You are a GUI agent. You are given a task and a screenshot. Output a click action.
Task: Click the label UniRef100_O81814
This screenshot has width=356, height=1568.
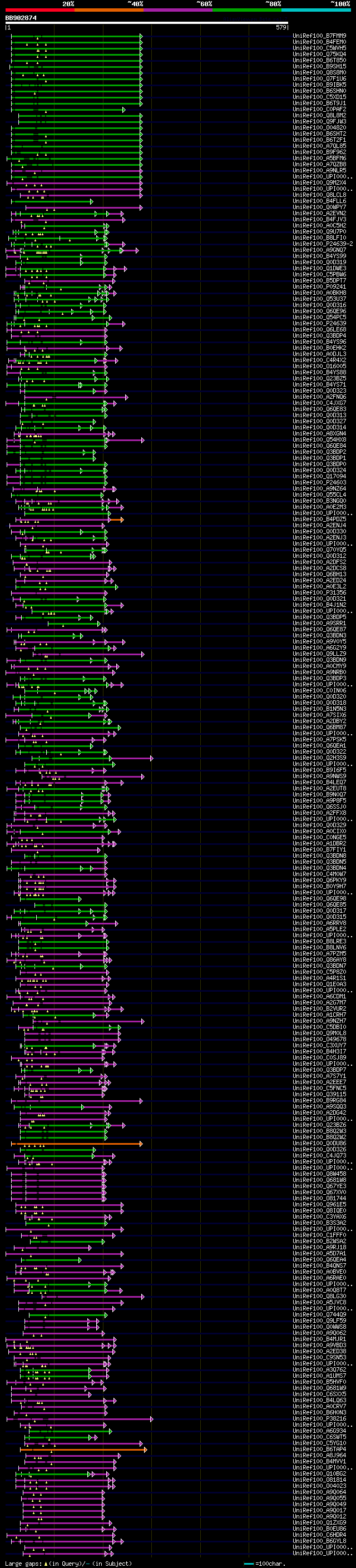coord(319,1480)
